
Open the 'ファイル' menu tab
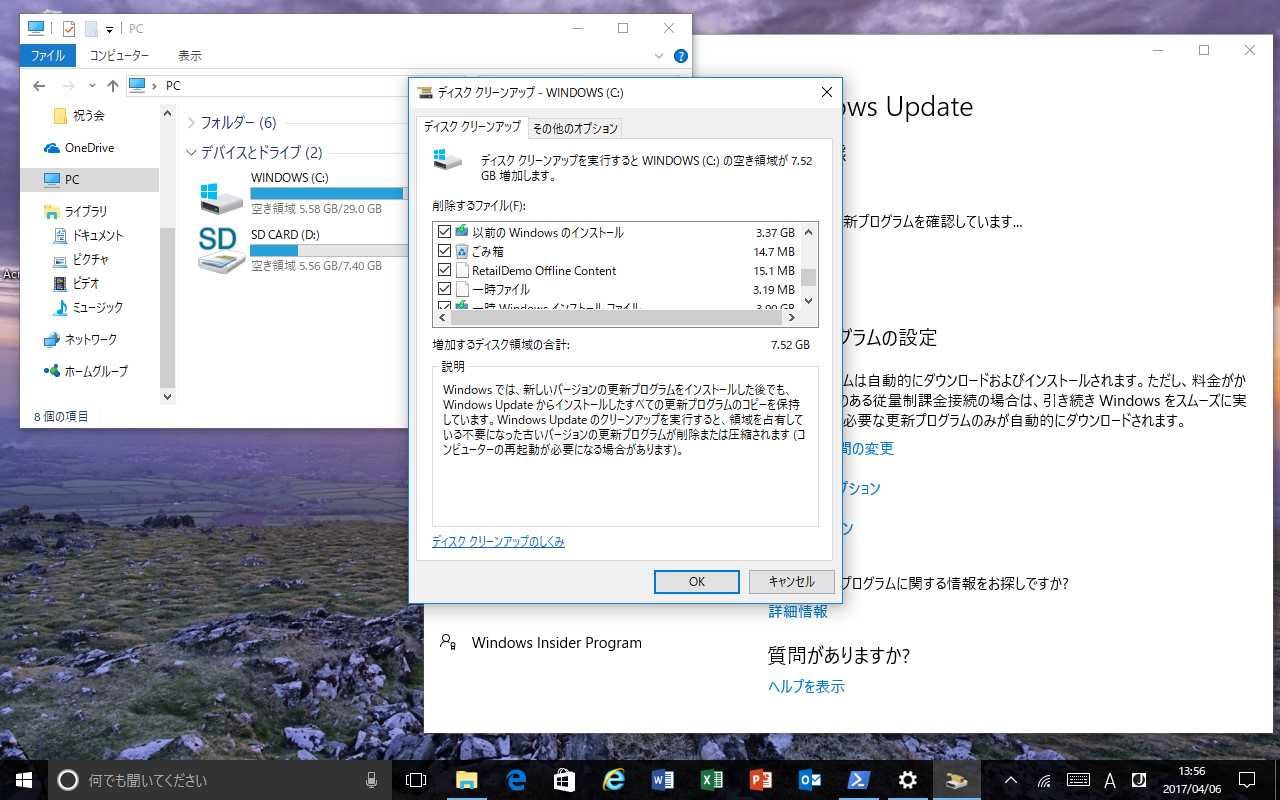point(48,56)
